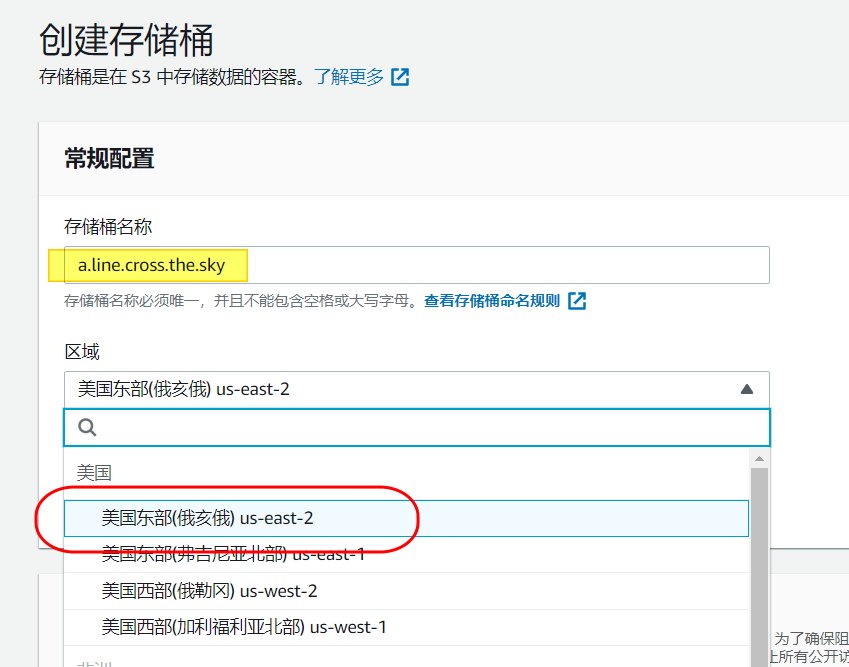
Task: Click the 区域 selector showing us-east-2
Action: coord(400,389)
